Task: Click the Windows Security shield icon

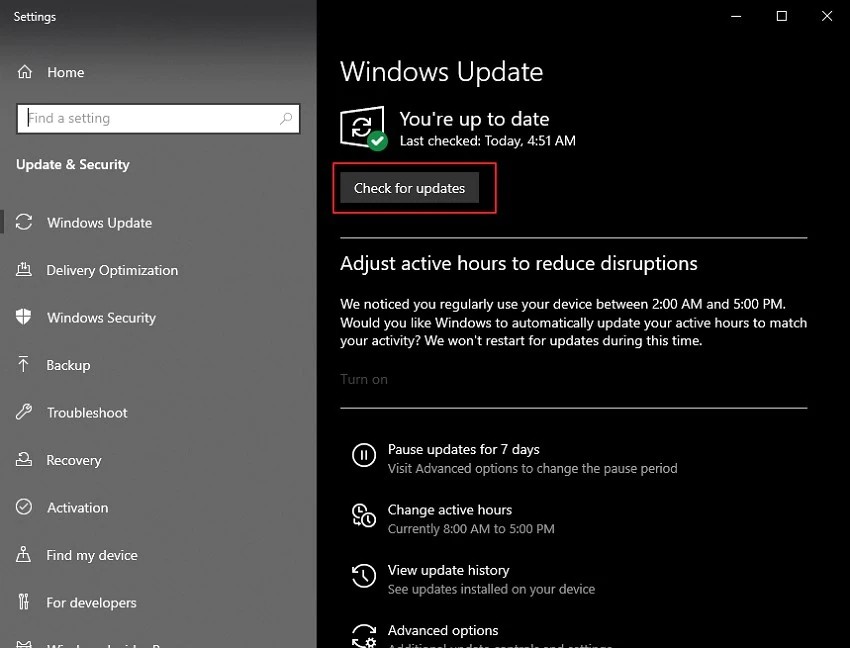Action: [23, 317]
